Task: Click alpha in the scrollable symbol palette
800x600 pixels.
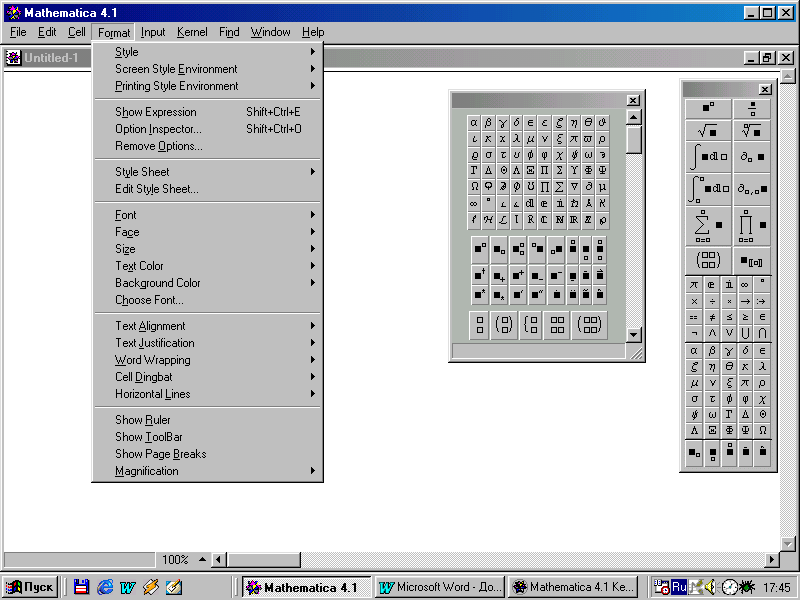Action: tap(474, 123)
